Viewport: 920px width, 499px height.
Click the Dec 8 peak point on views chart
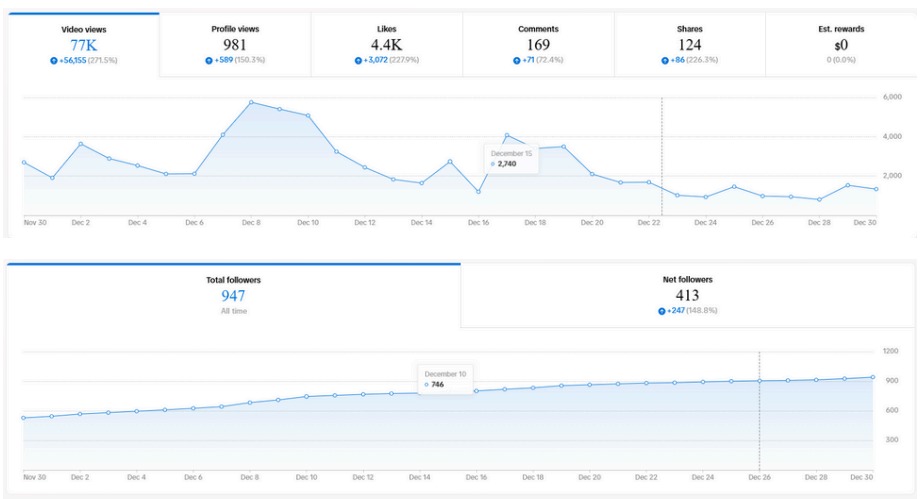coord(251,102)
